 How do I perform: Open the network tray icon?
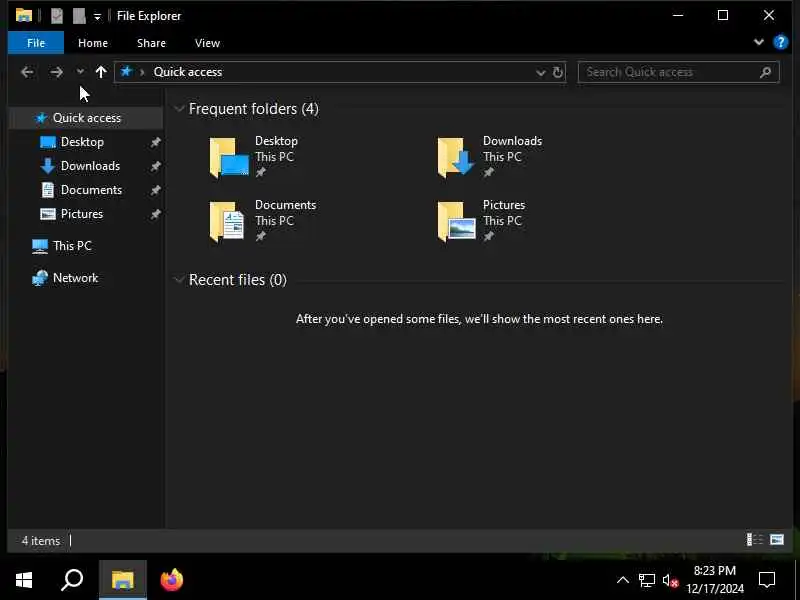646,580
